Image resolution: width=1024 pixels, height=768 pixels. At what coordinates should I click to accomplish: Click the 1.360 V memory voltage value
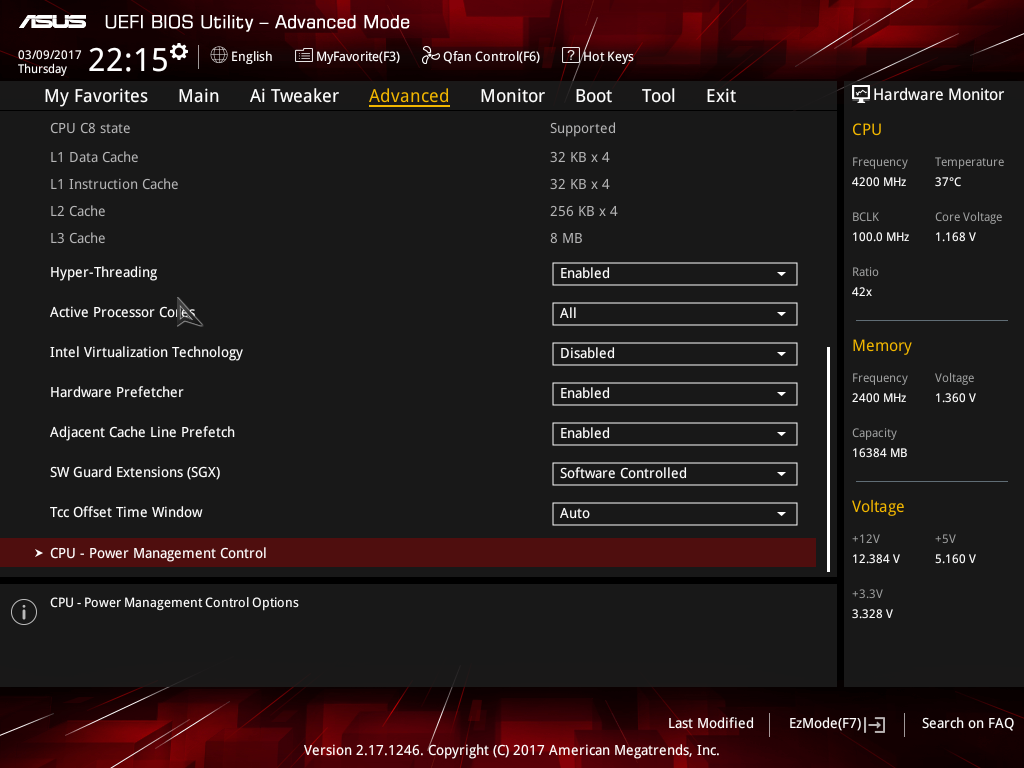pos(955,398)
